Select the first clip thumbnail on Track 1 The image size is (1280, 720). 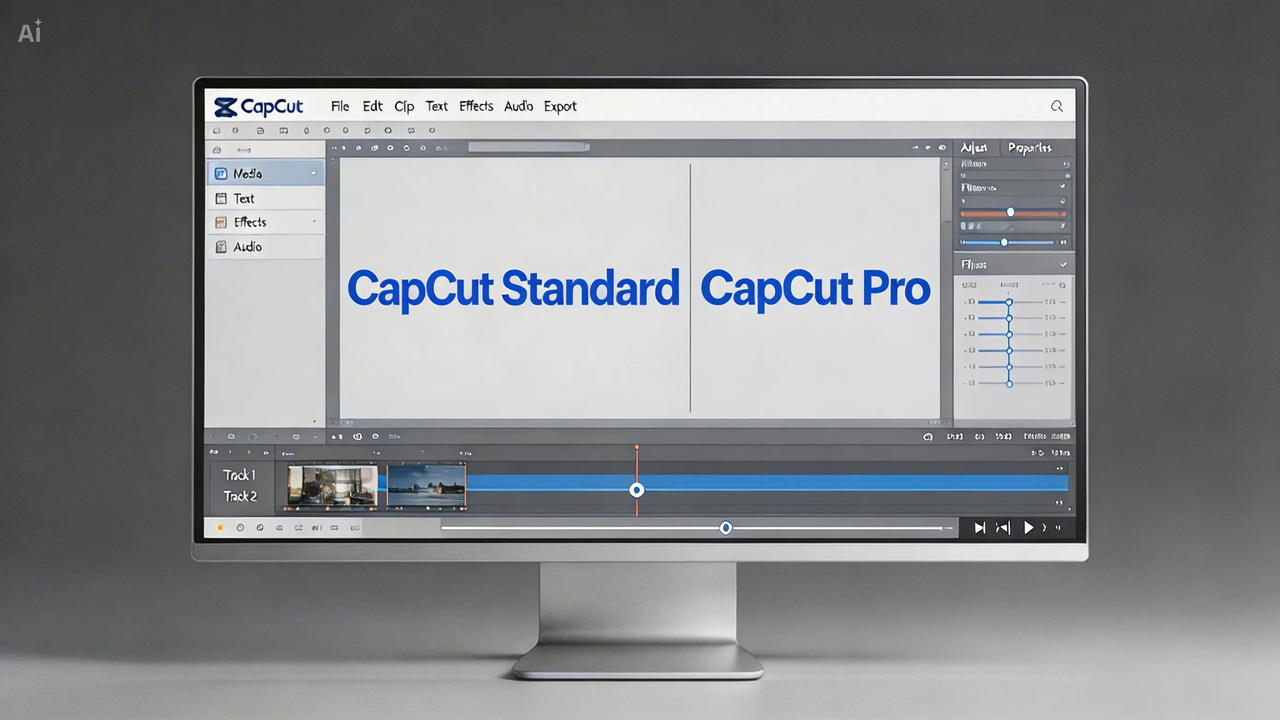[330, 487]
